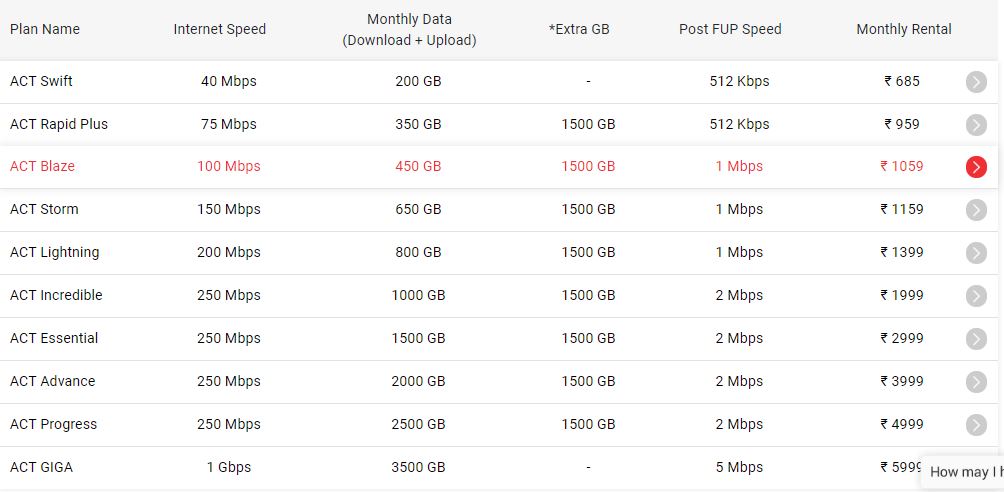Expand ACT Incredible plan via arrow
The height and width of the screenshot is (492, 1004).
pos(976,296)
